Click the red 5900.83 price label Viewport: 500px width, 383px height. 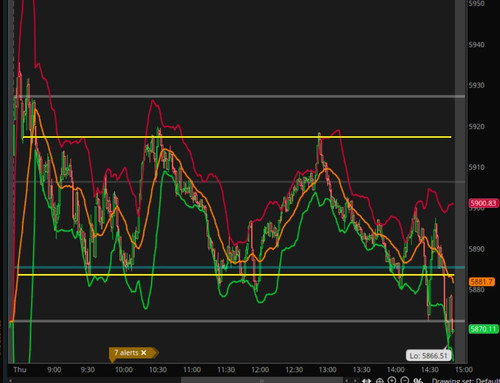tap(483, 203)
